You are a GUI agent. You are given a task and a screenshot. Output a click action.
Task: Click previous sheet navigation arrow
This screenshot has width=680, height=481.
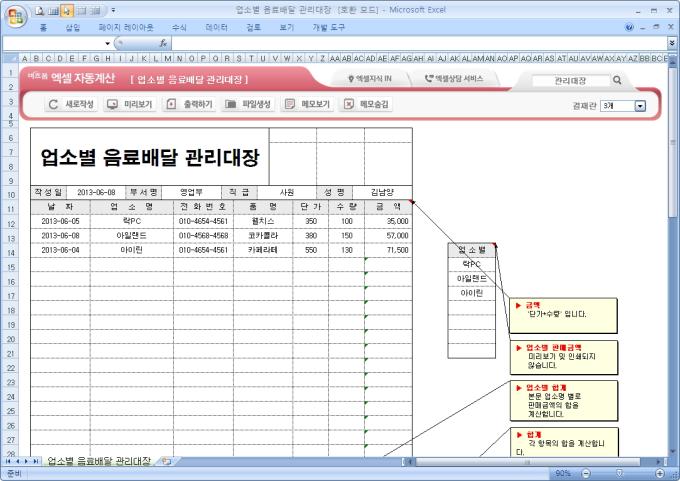[x=17, y=461]
